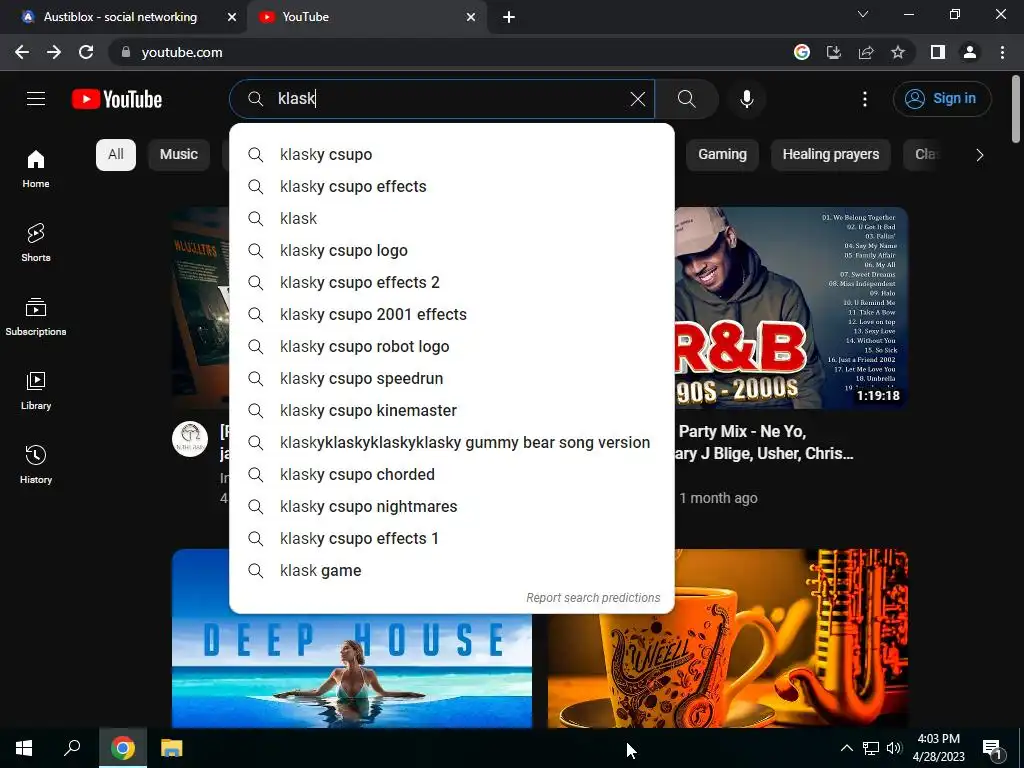Show more filter chips with right arrow
The width and height of the screenshot is (1024, 768).
pos(979,155)
